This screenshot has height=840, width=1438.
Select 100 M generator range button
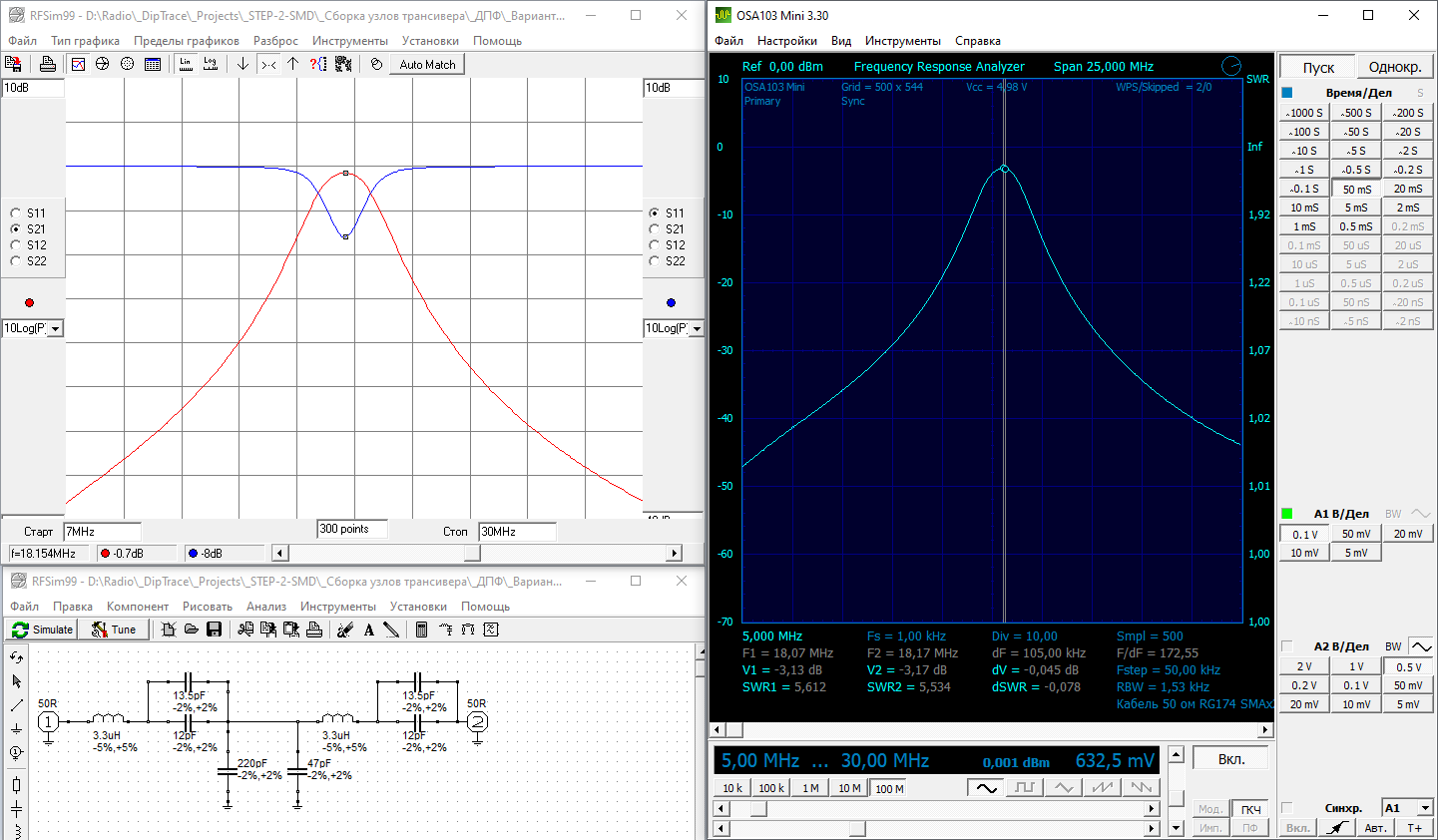[889, 788]
